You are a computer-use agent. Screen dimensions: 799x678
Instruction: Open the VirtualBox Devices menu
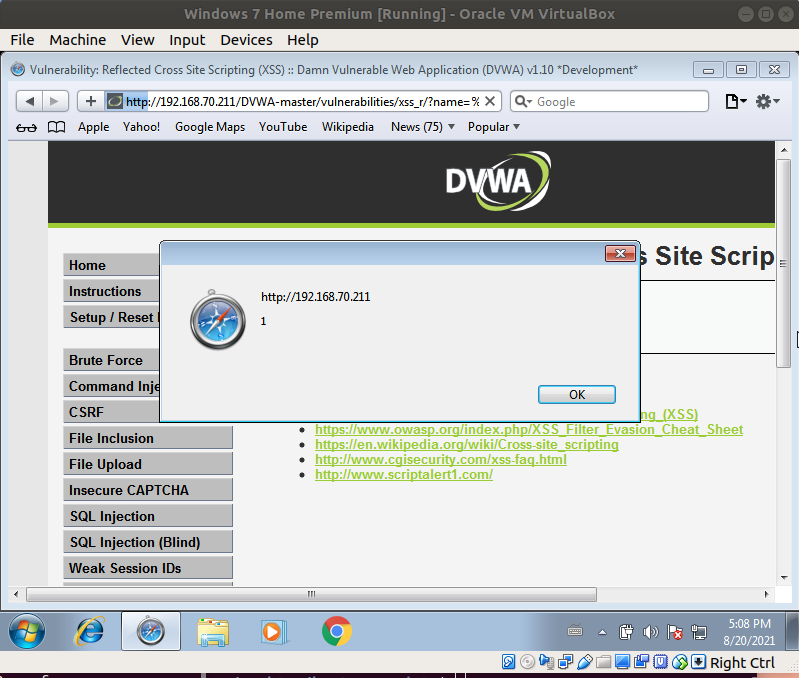246,40
